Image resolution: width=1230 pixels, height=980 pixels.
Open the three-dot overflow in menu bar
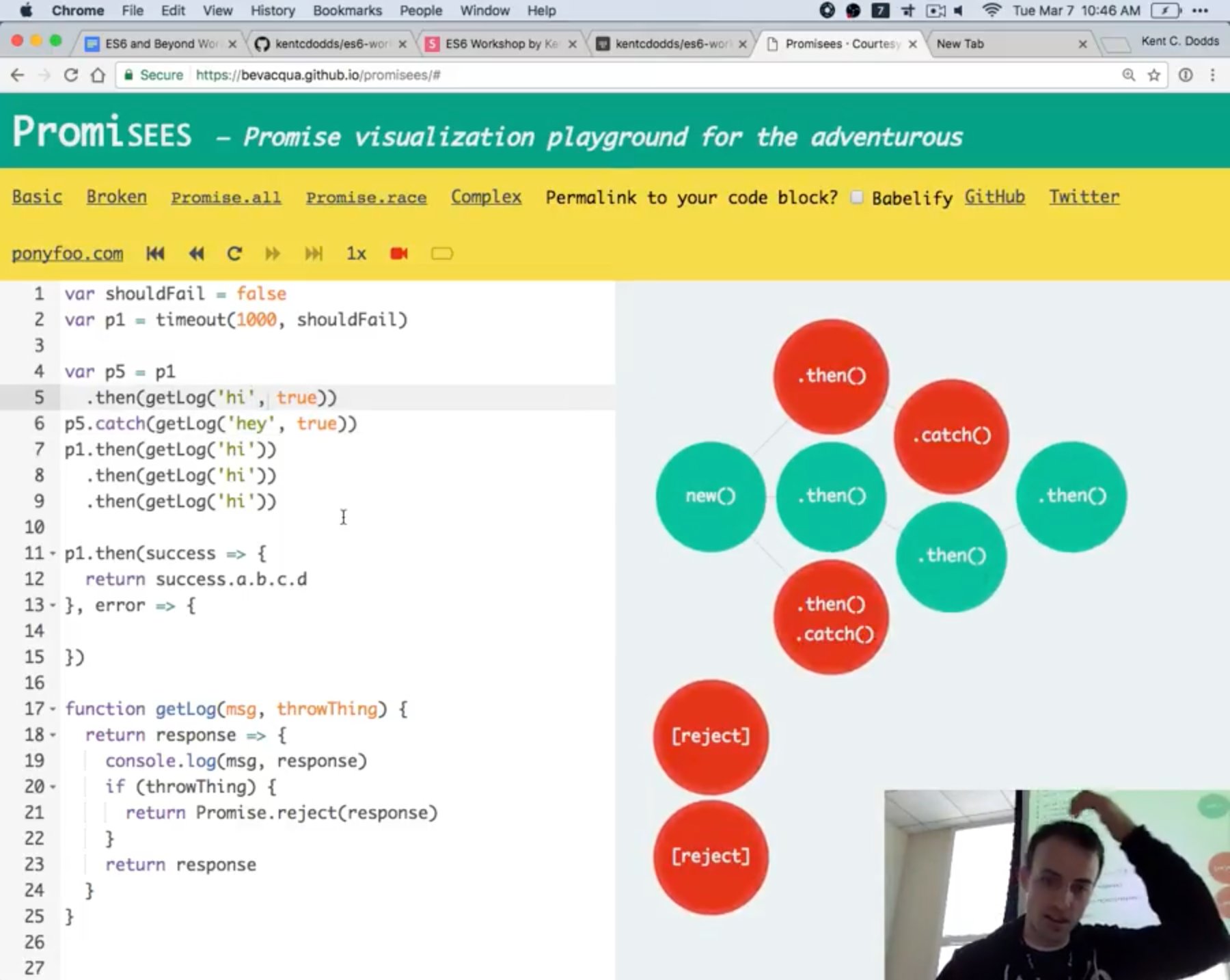pos(1201,10)
